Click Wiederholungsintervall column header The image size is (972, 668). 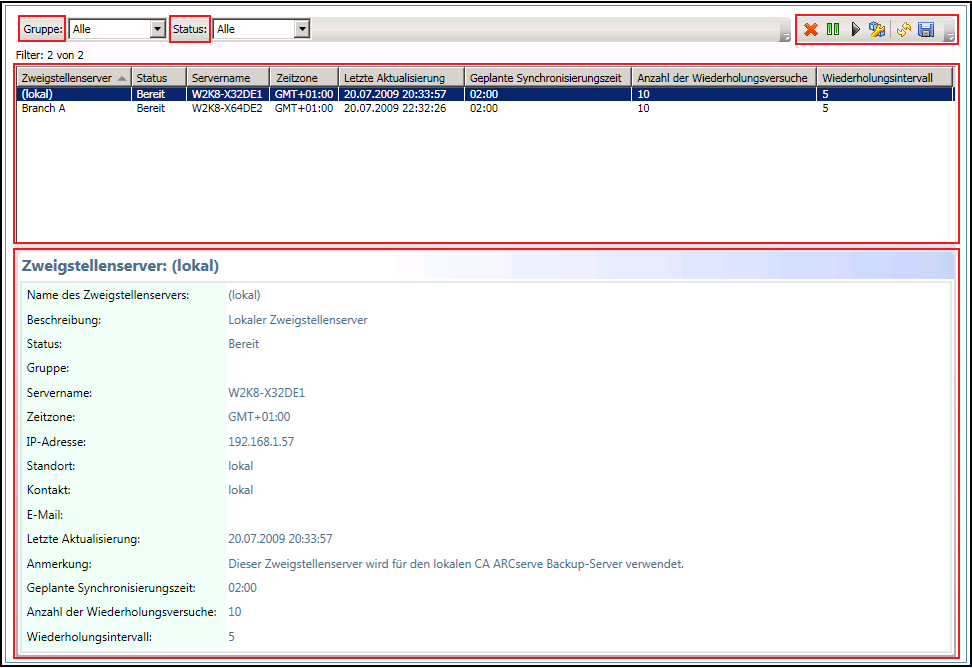point(885,77)
